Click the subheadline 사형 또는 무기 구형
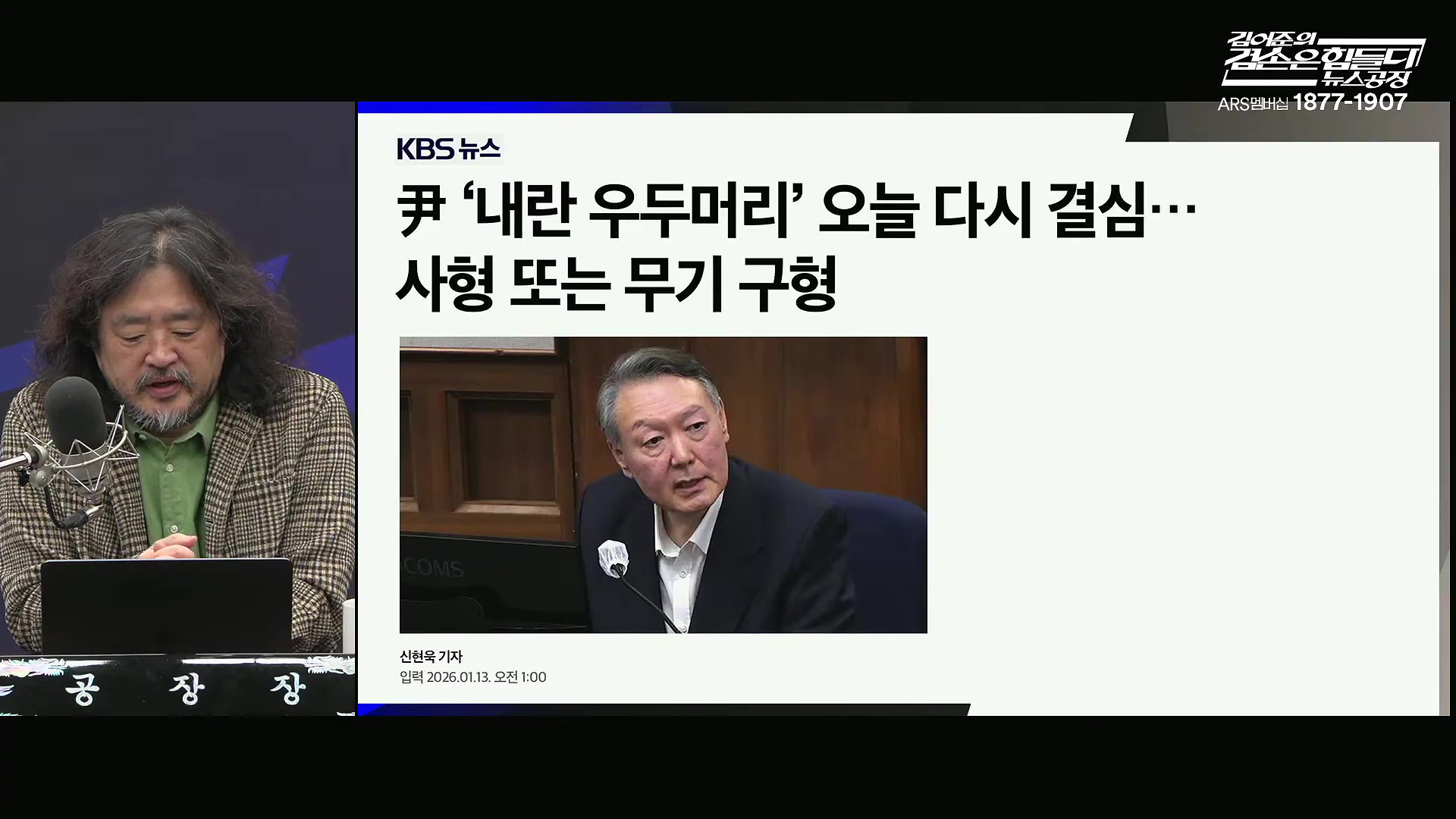This screenshot has width=1456, height=819. [616, 284]
